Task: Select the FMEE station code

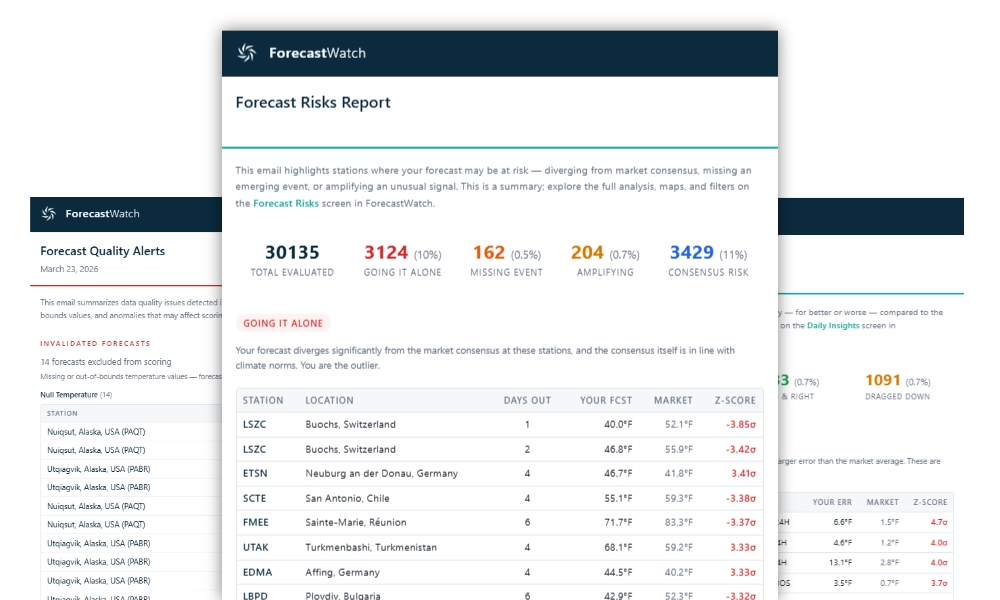Action: 256,523
